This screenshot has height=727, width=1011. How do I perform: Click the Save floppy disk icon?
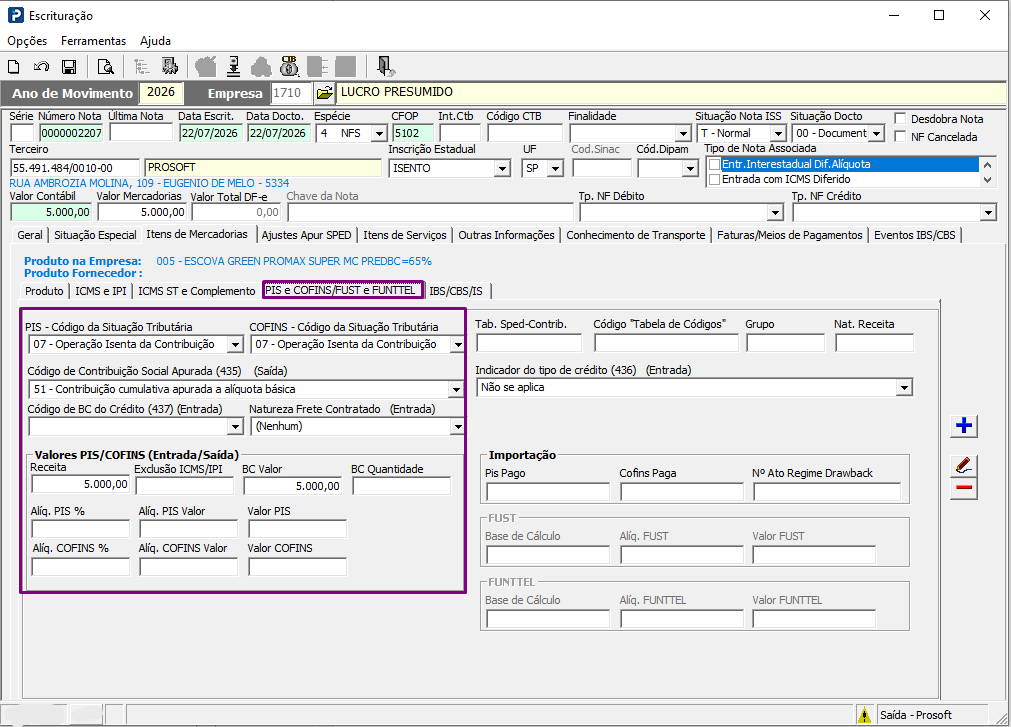tap(69, 66)
